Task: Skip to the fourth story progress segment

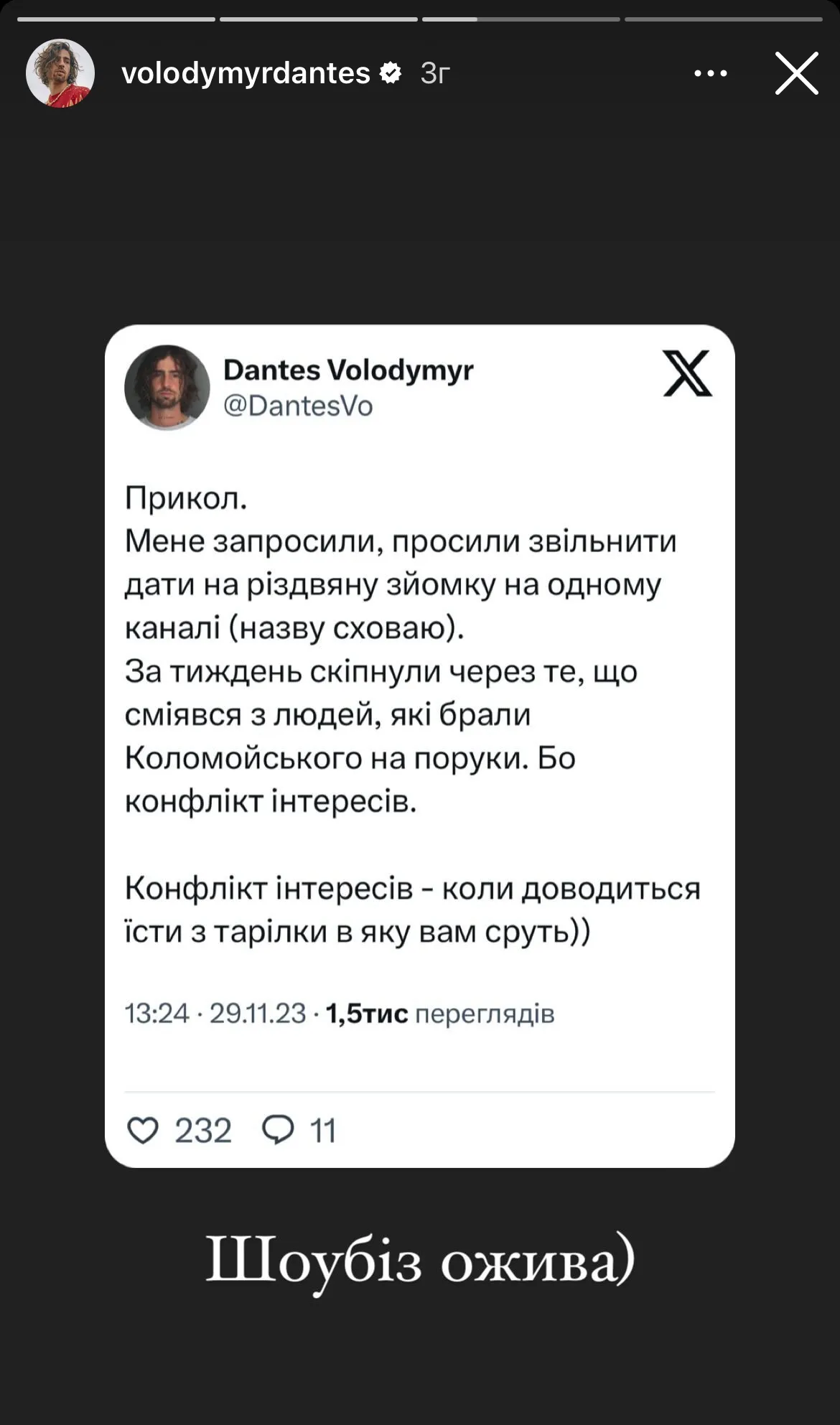Action: [724, 19]
